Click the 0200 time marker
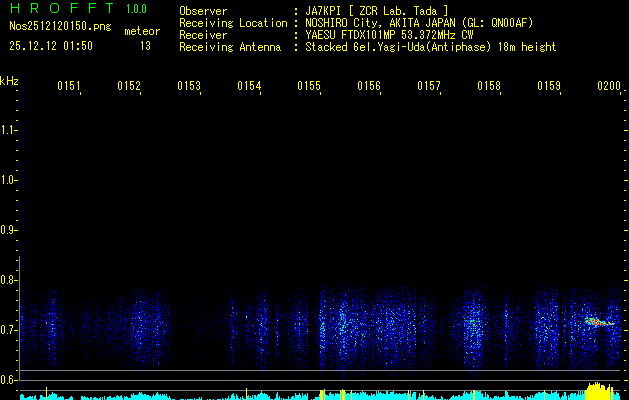The width and height of the screenshot is (629, 400). click(x=609, y=87)
